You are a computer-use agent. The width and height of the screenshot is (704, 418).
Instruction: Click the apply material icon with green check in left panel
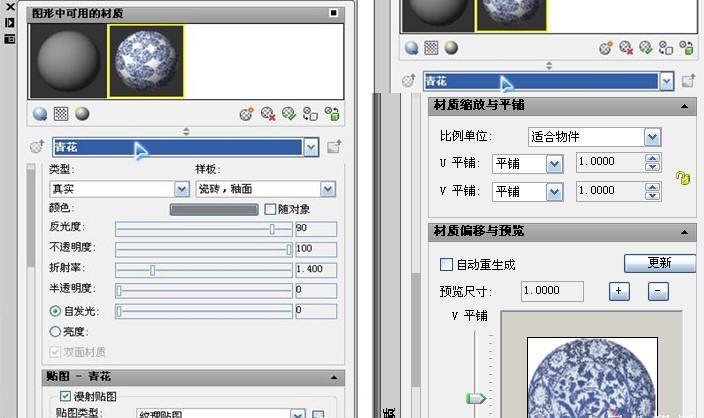[289, 114]
